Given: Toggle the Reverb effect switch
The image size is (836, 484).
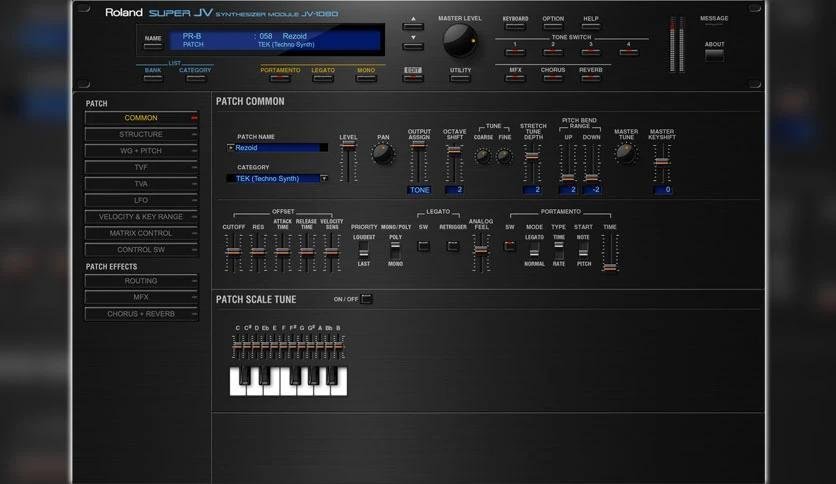Looking at the screenshot, I should [x=591, y=78].
